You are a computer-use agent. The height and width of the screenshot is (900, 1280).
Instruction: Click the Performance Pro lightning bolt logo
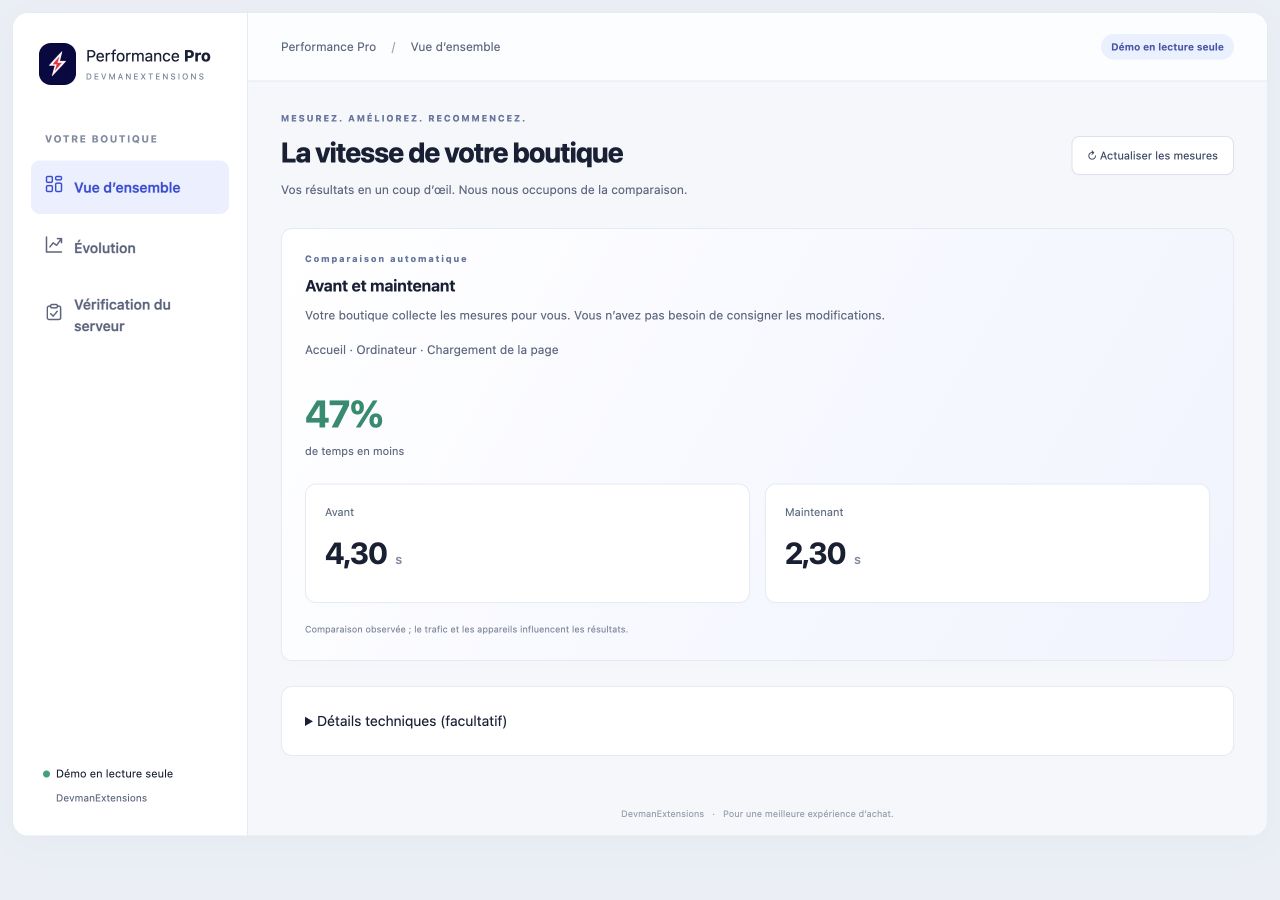click(x=57, y=64)
